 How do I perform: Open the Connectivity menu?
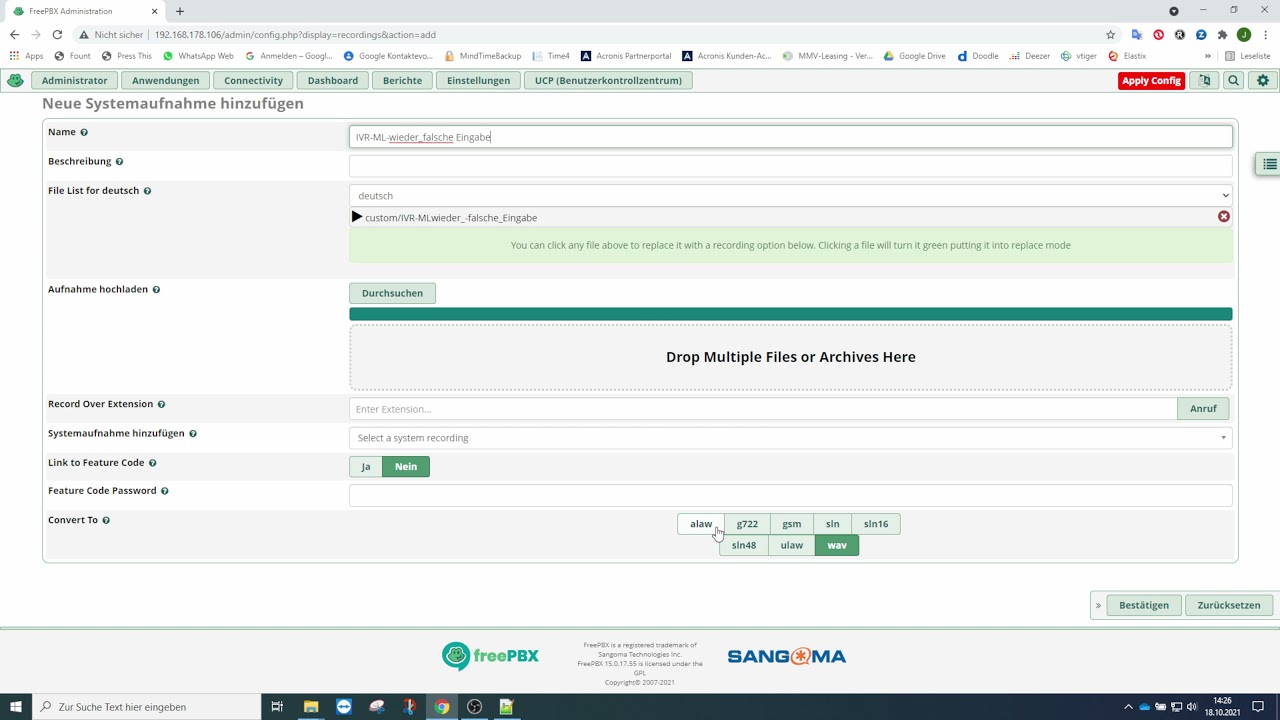253,80
